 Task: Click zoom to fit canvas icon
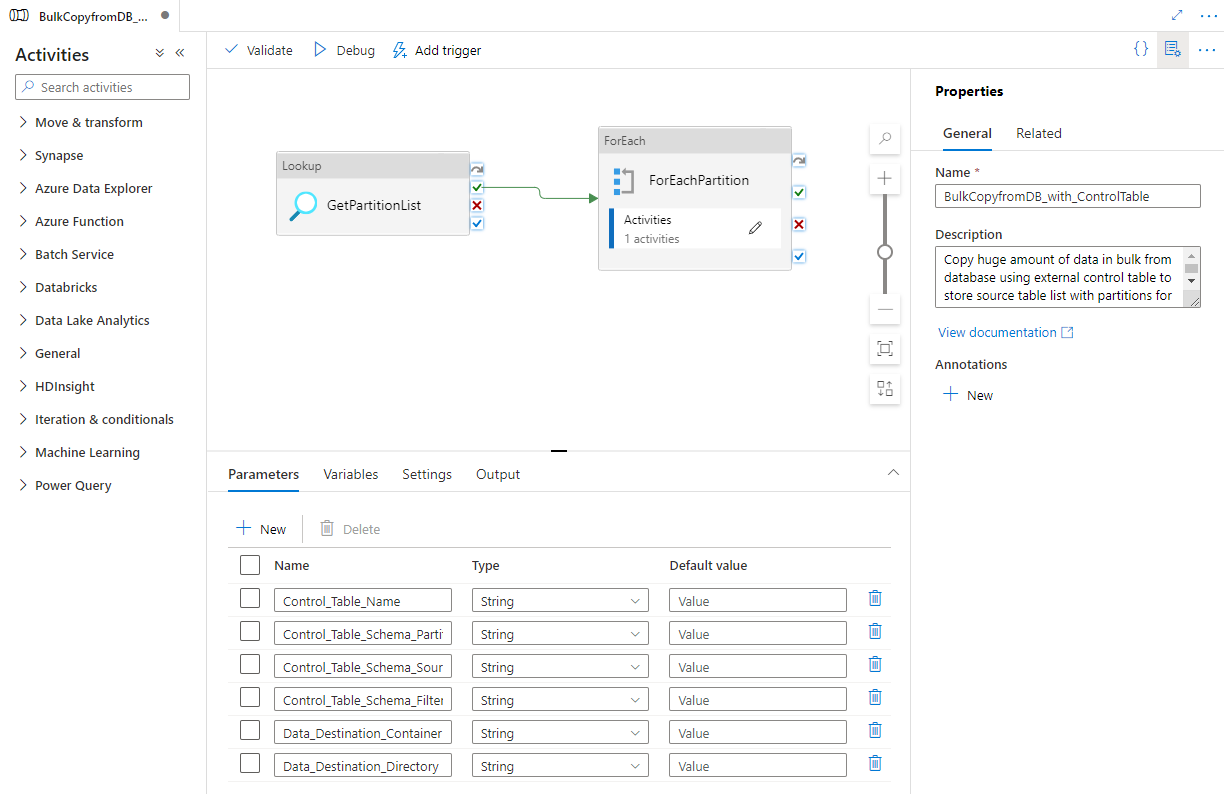click(x=885, y=348)
